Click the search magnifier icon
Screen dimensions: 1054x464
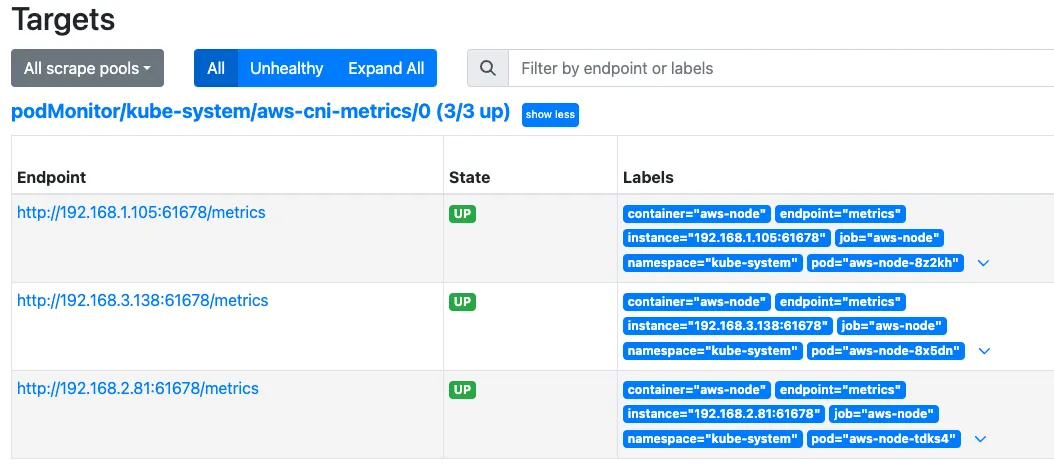pos(488,68)
